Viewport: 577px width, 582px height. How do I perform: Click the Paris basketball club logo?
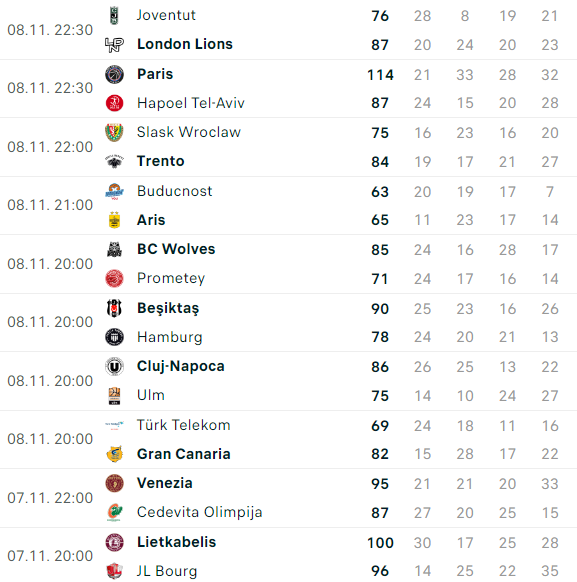(x=114, y=74)
